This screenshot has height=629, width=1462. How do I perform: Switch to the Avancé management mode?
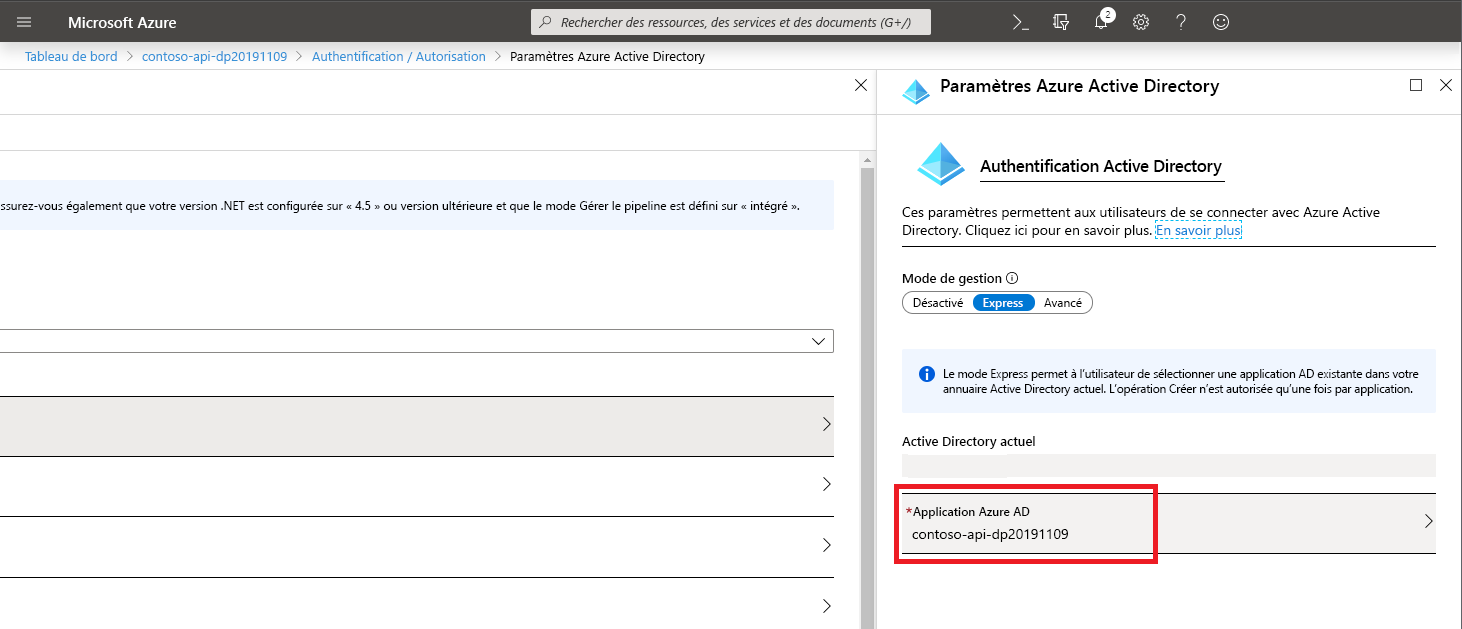pos(1063,302)
